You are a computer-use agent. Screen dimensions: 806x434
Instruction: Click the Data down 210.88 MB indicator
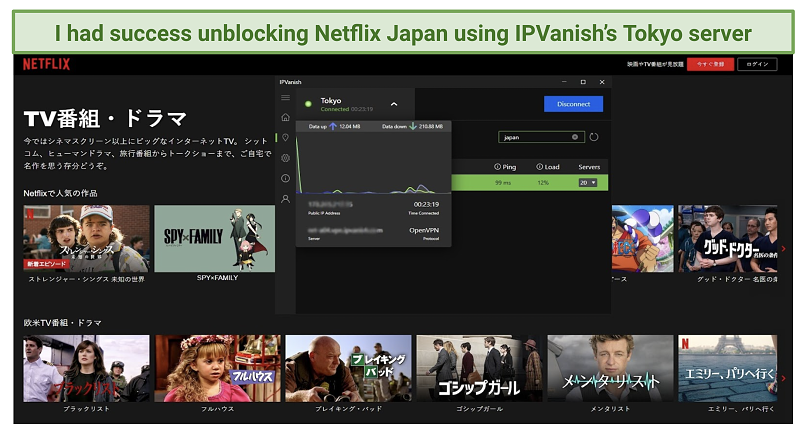412,126
